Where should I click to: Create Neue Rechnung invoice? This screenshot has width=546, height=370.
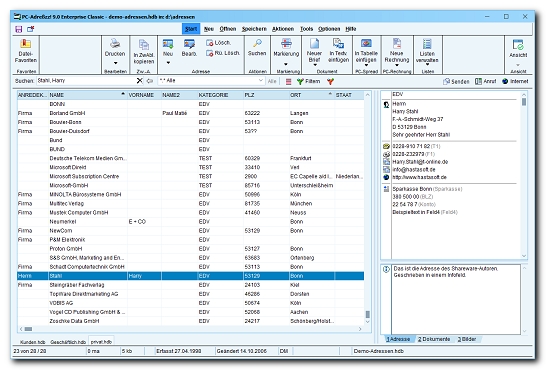397,44
